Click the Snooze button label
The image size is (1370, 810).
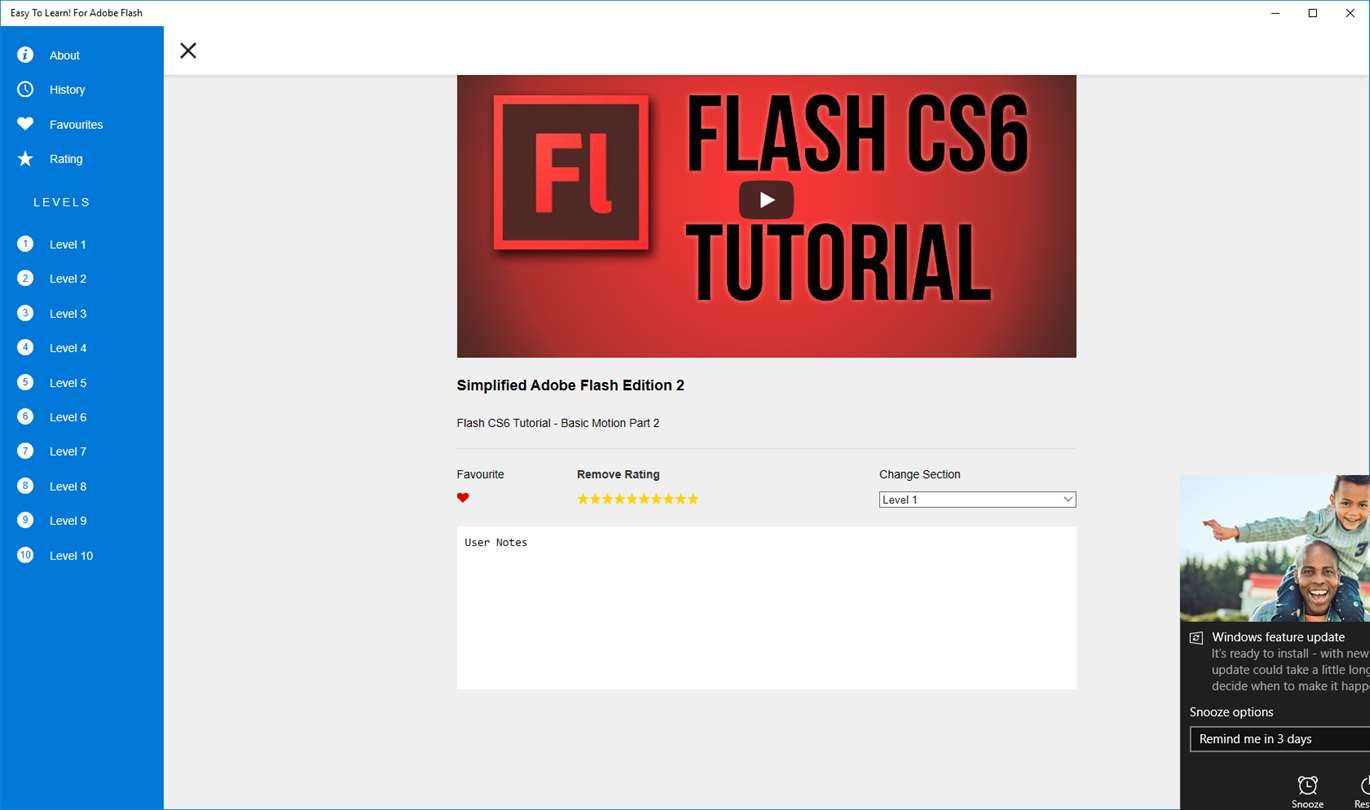[1307, 804]
